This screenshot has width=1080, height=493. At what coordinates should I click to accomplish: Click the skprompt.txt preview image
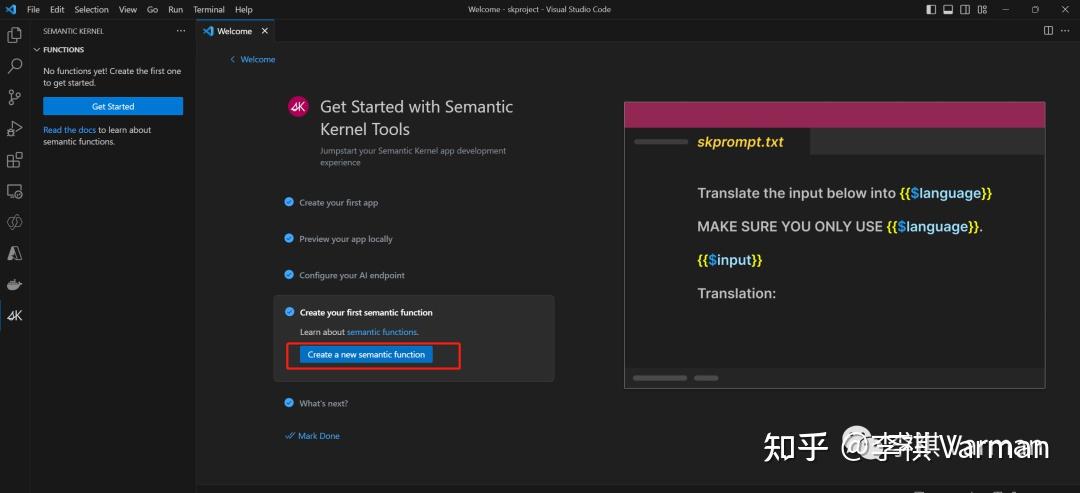tap(835, 245)
